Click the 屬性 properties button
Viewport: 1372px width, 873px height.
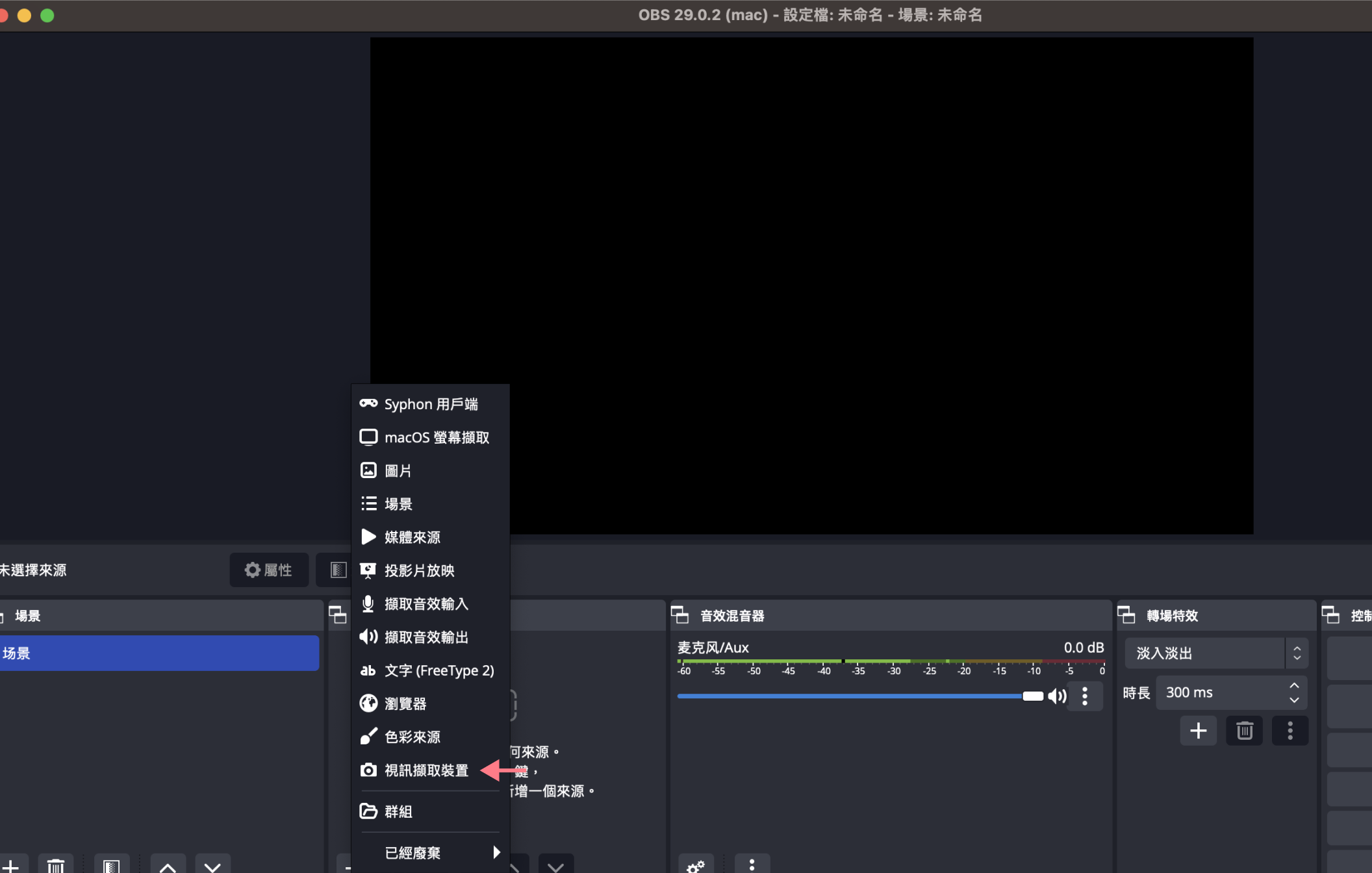(x=269, y=570)
